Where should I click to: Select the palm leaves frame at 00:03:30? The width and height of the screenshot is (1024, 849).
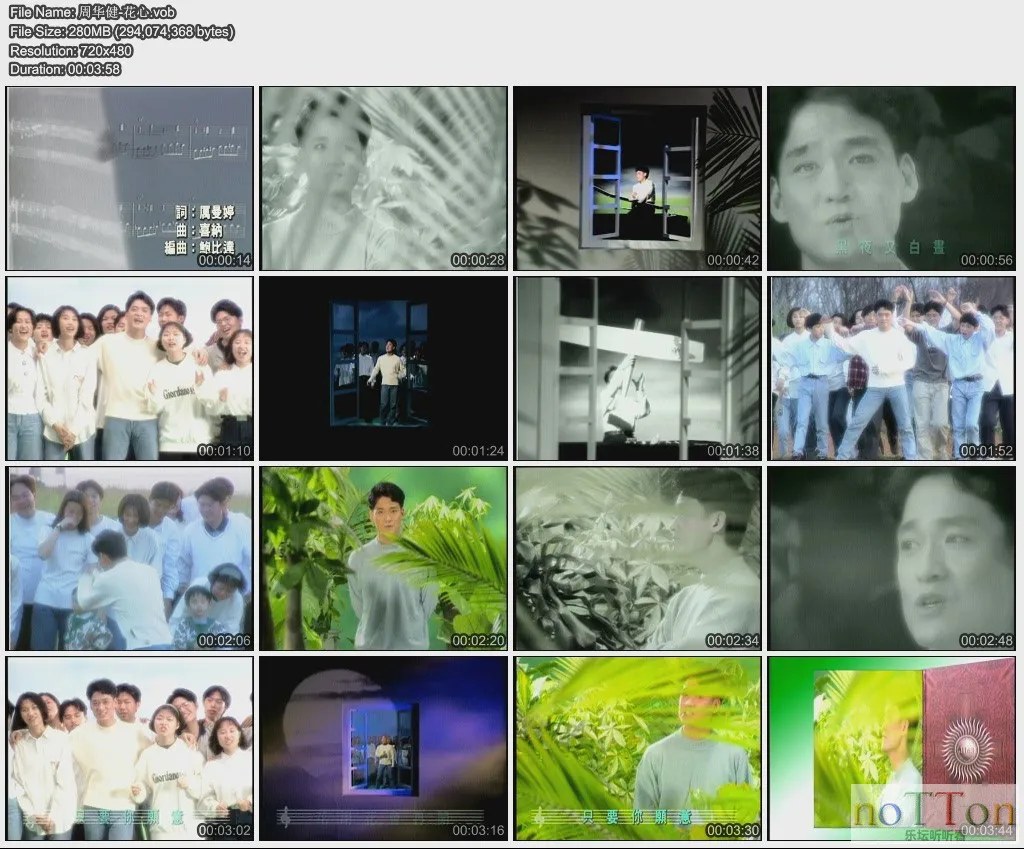(x=638, y=748)
